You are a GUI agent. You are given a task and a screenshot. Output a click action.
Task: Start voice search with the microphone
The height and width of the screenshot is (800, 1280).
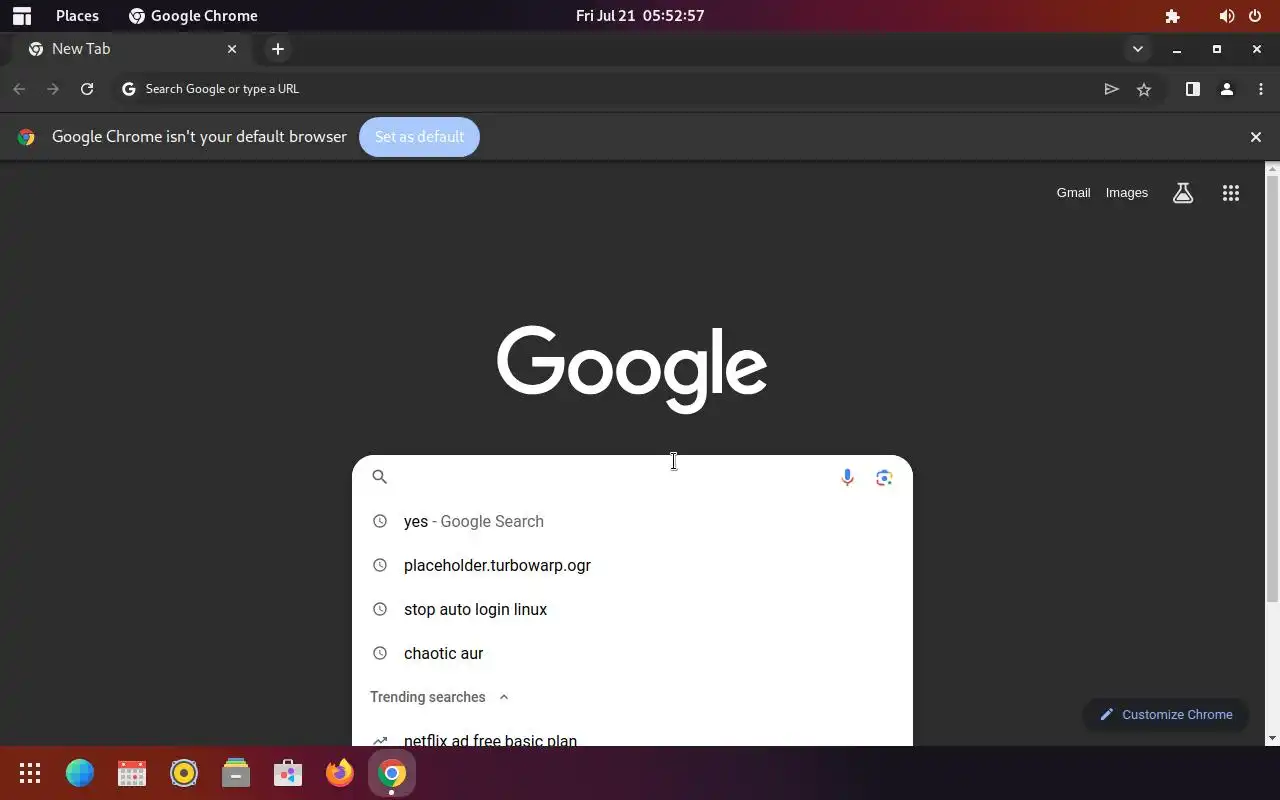(847, 478)
